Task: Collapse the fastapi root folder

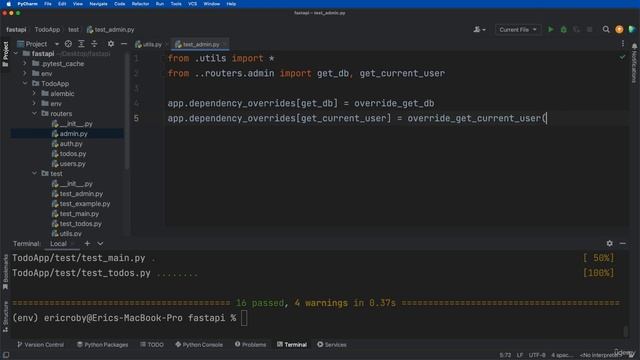Action: point(16,53)
